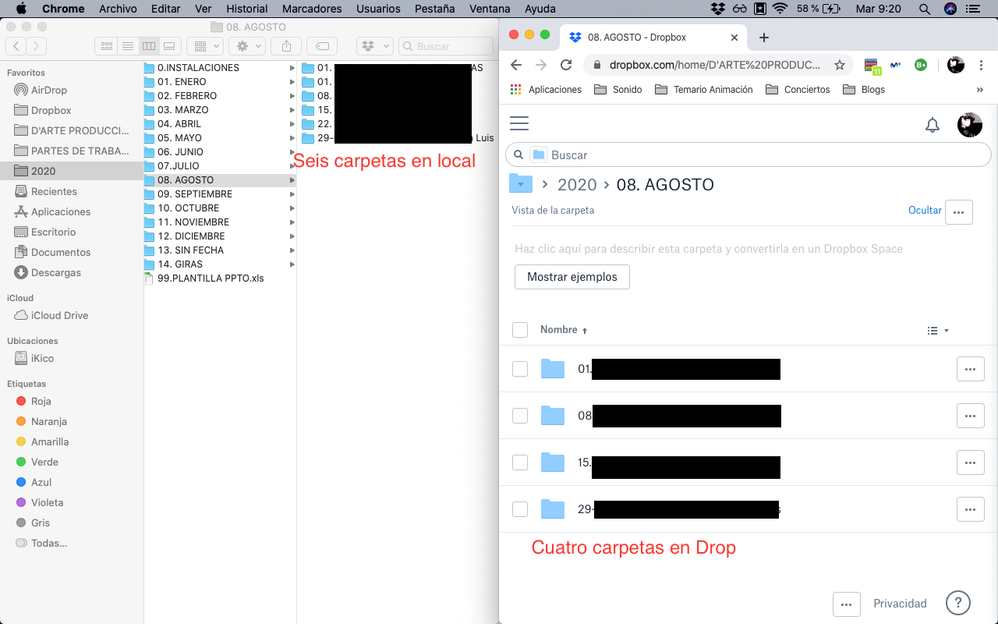Open the Conciertos bookmark folder
Viewport: 998px width, 624px height.
[x=798, y=90]
